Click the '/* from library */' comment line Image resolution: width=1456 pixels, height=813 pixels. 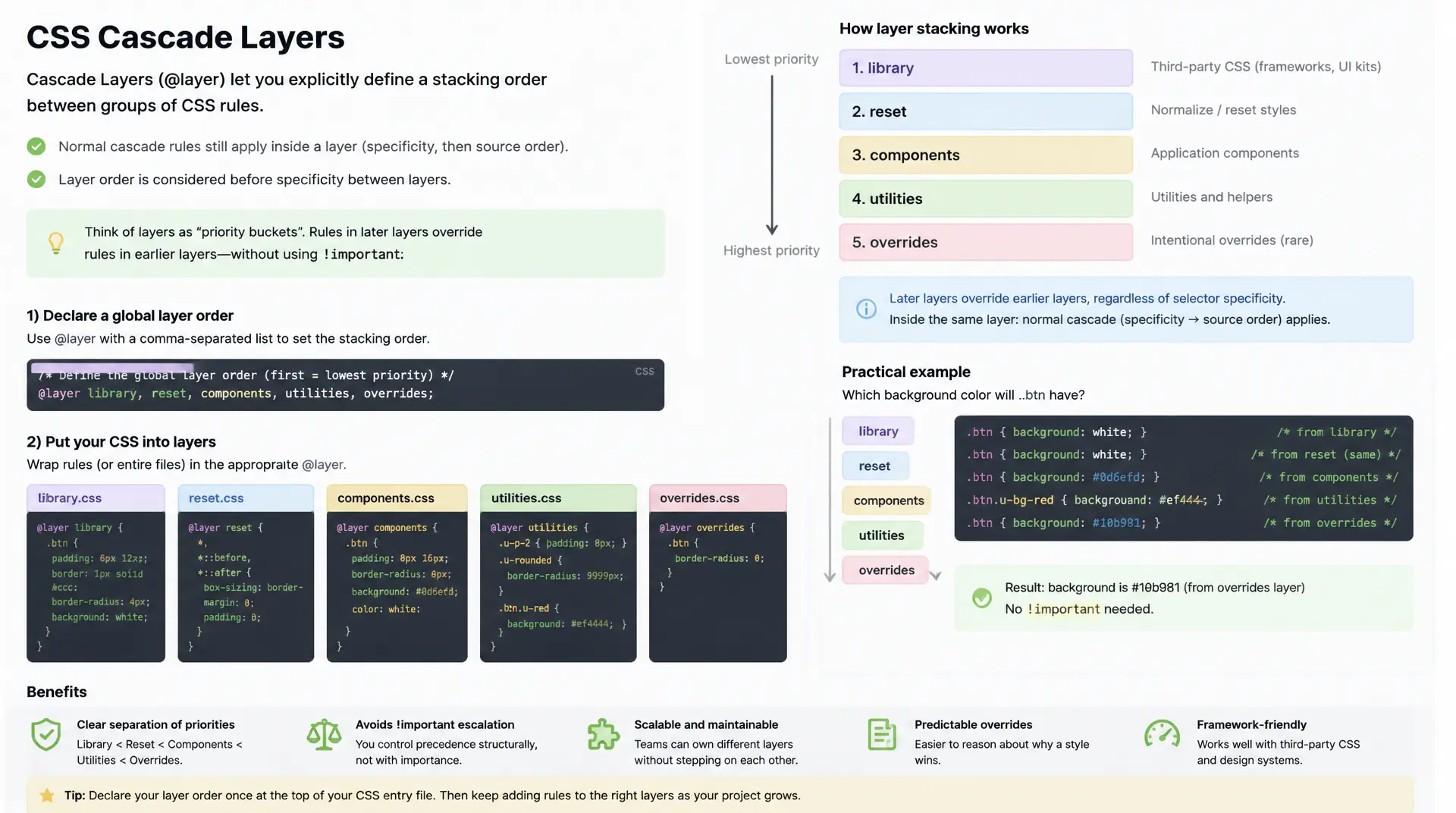pyautogui.click(x=1336, y=432)
